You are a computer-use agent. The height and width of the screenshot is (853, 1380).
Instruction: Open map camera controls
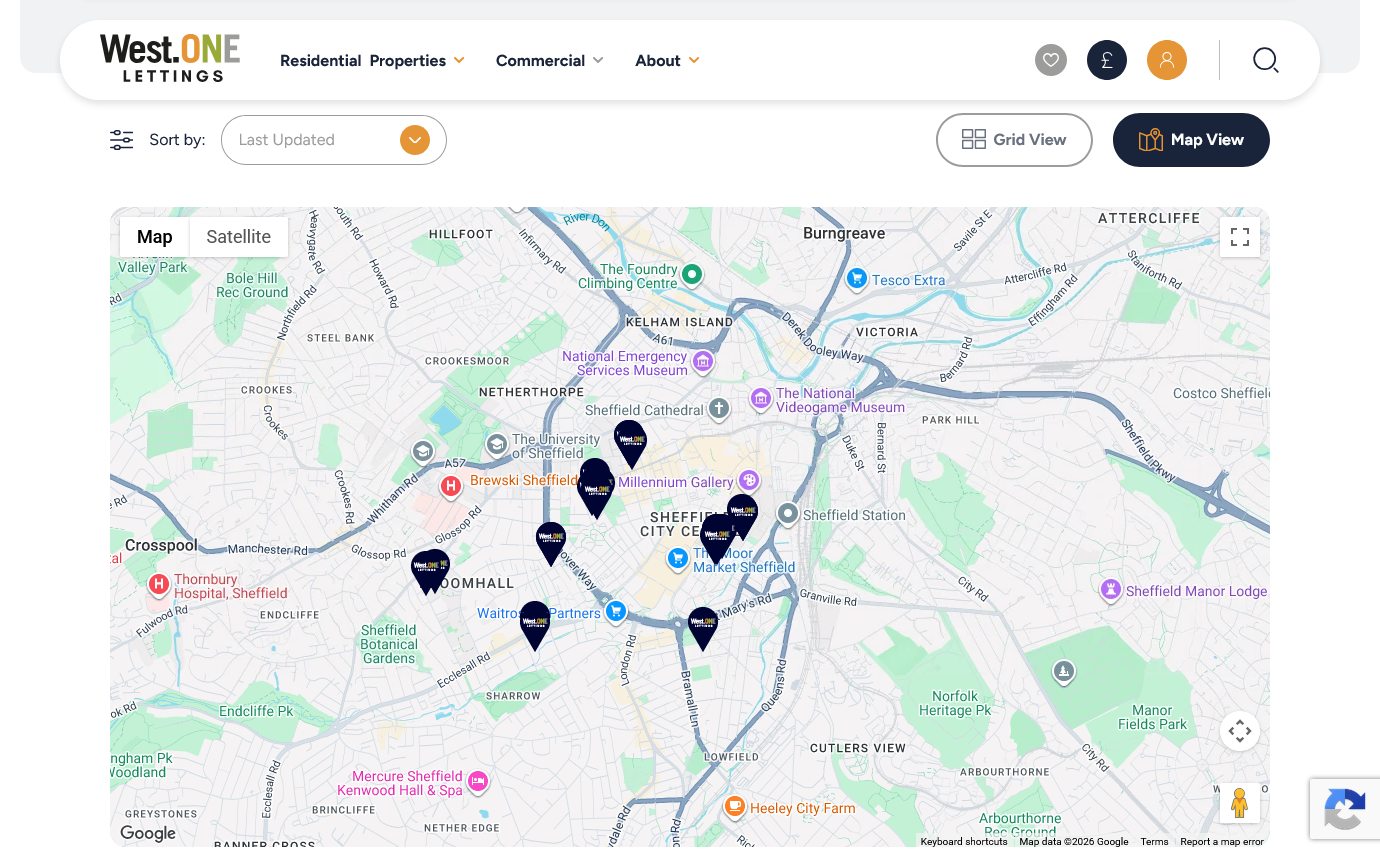pos(1240,731)
